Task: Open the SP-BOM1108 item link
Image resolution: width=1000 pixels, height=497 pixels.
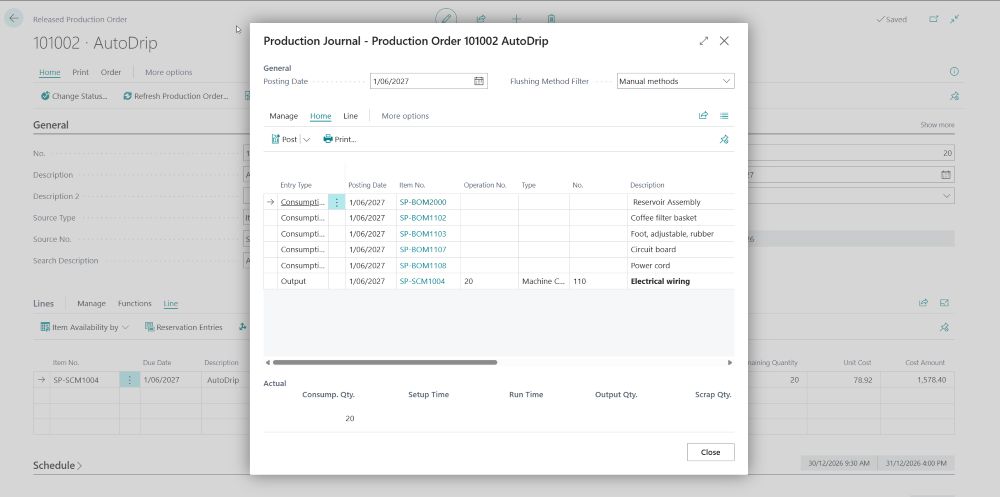Action: click(x=423, y=265)
